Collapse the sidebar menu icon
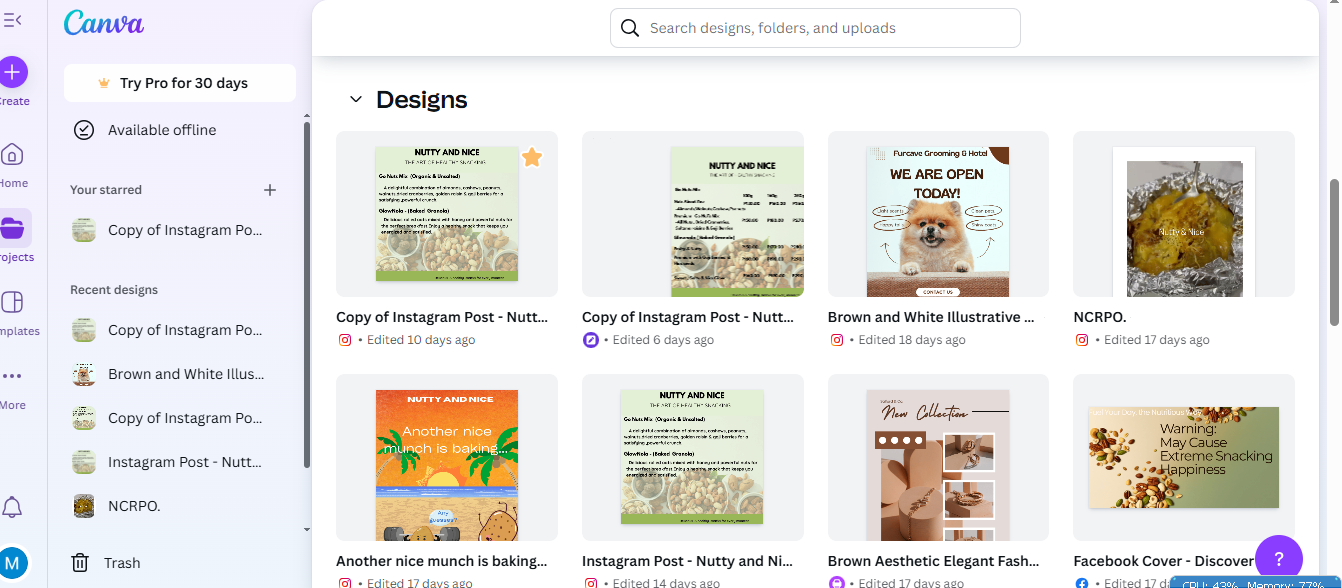 pos(13,20)
